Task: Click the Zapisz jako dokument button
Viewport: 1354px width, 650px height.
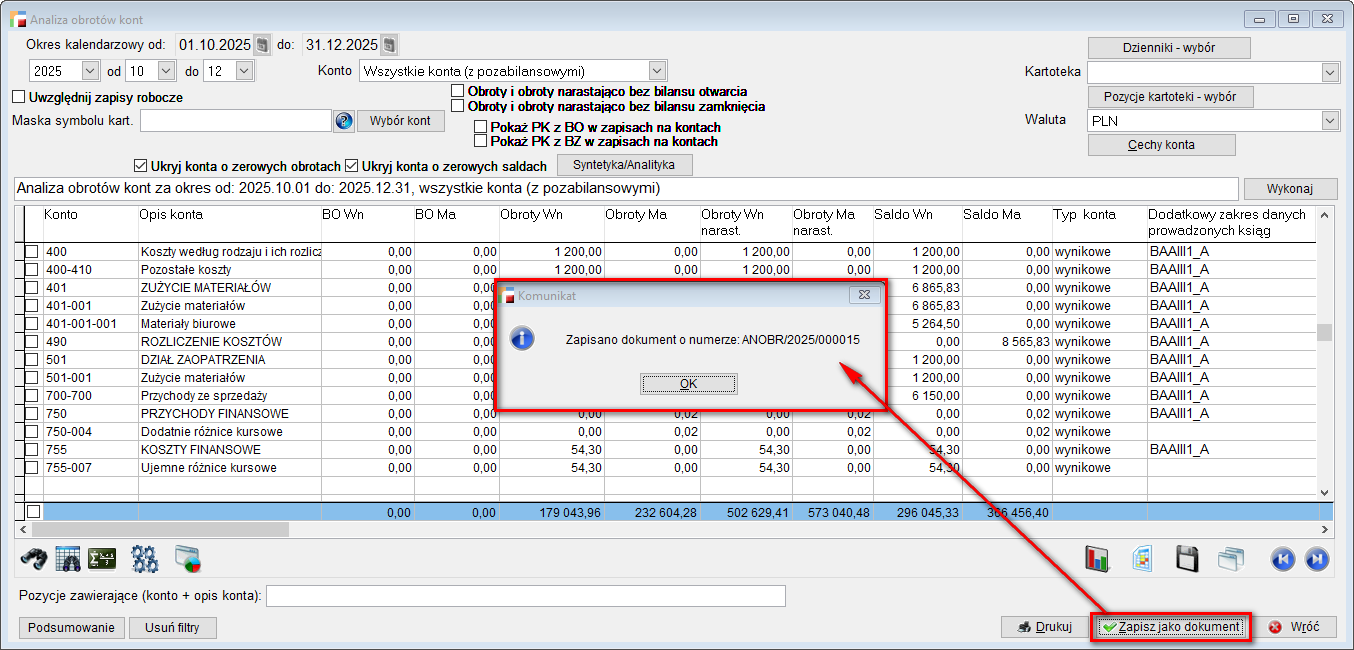Action: (1171, 627)
